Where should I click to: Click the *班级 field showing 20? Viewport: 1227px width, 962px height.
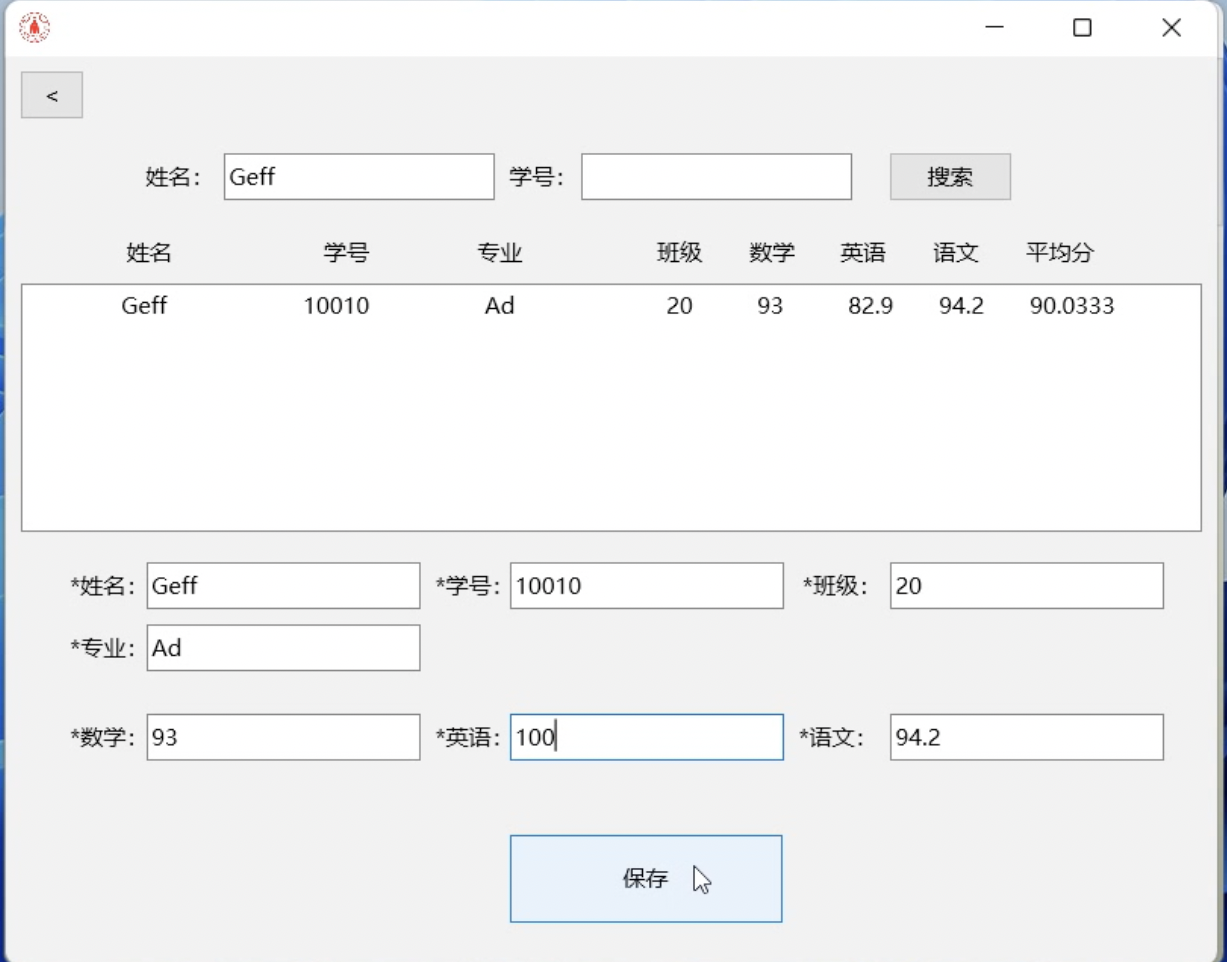pyautogui.click(x=1026, y=586)
